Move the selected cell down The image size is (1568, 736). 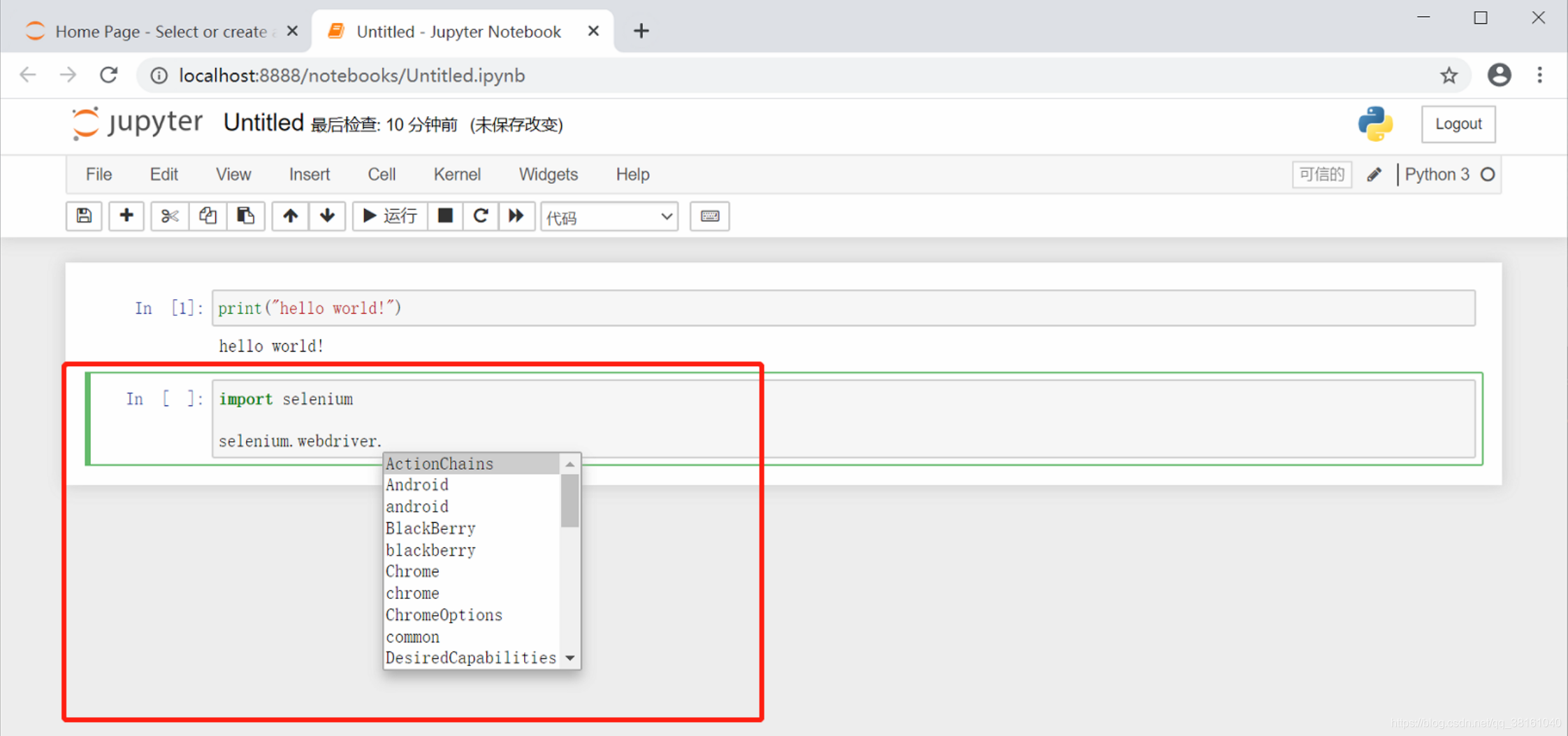pos(327,217)
